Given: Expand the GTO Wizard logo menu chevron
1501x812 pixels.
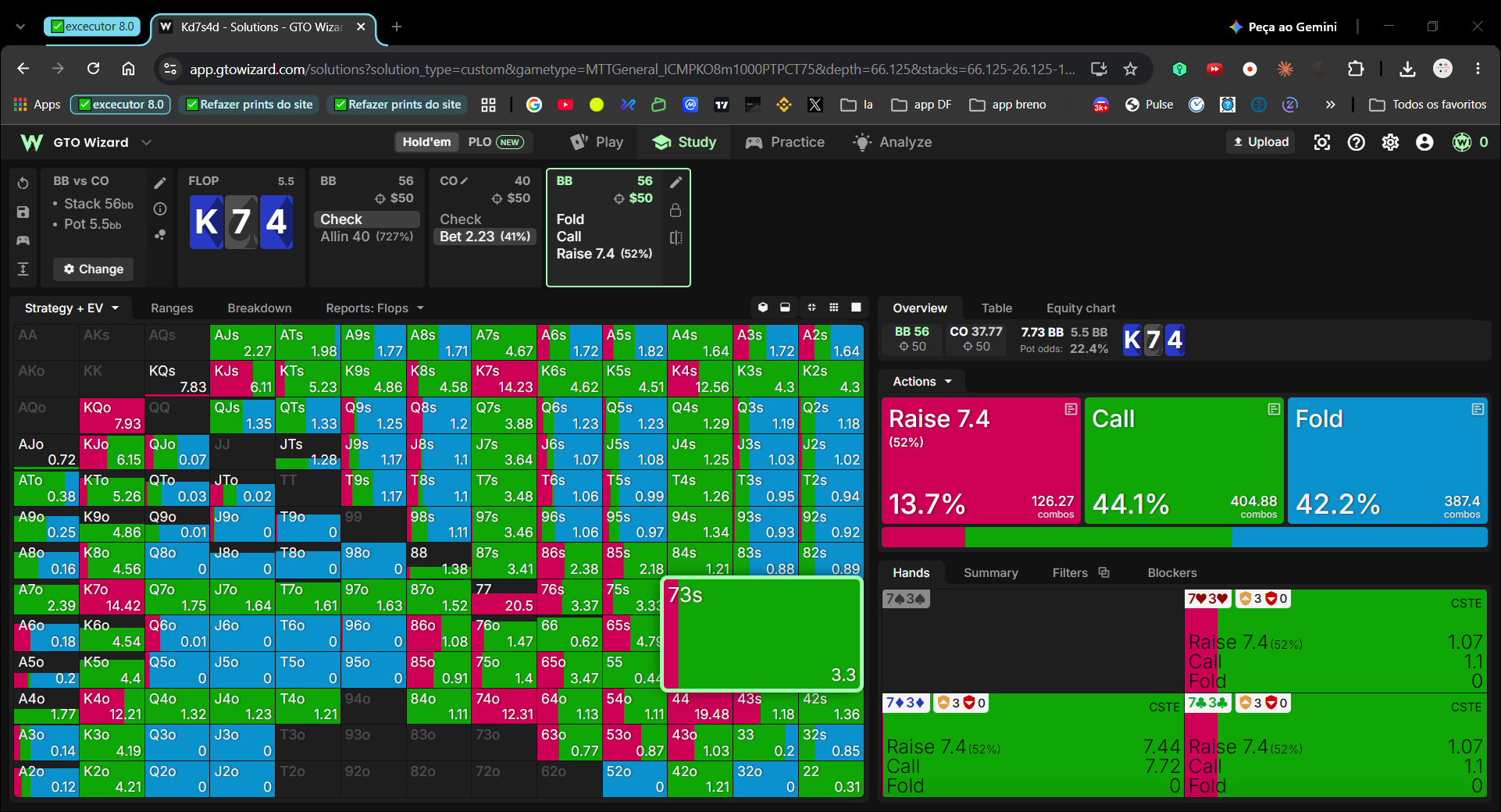Looking at the screenshot, I should click(146, 142).
